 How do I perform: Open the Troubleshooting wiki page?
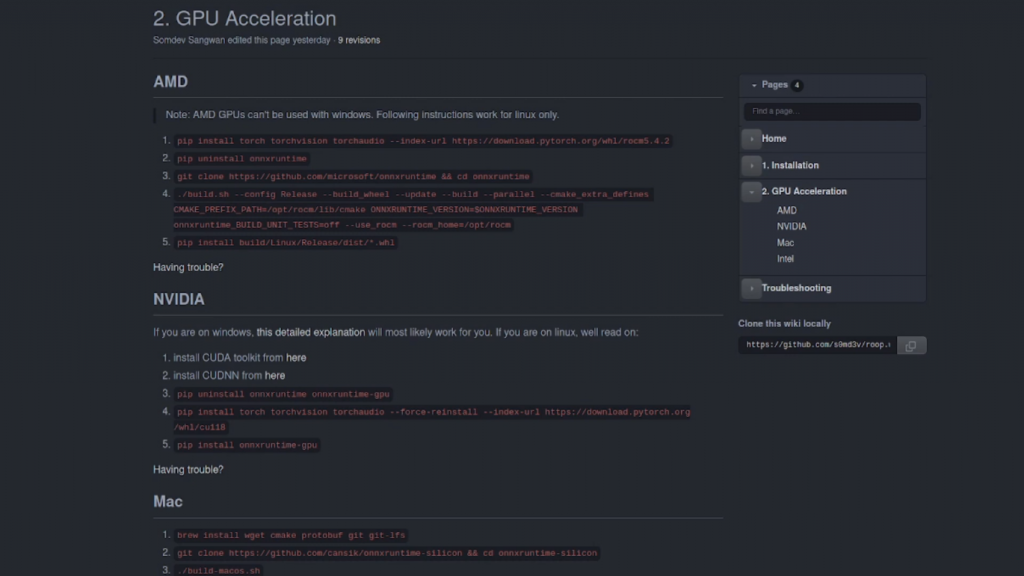[x=796, y=288]
